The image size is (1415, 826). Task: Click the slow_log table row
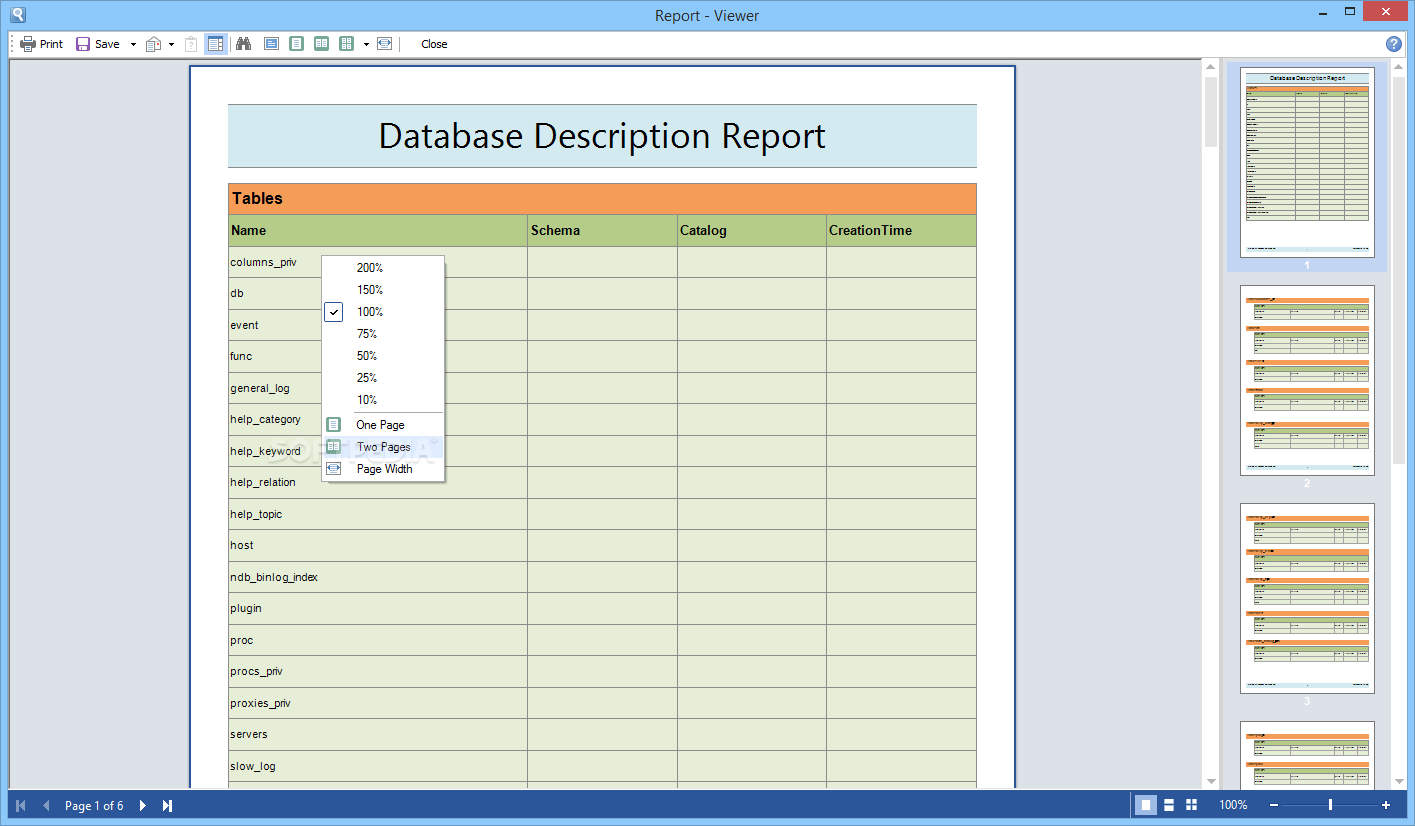click(x=602, y=766)
